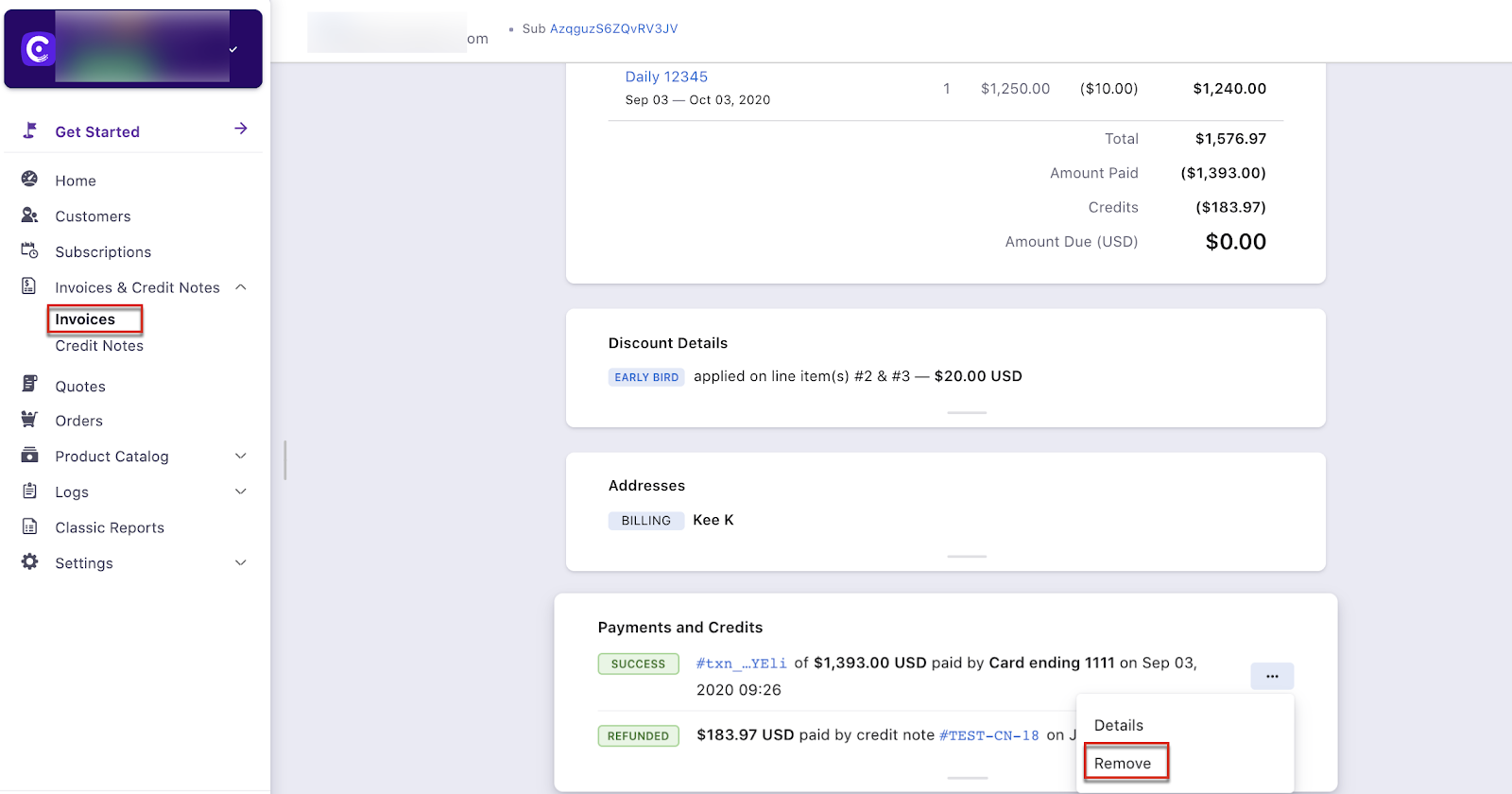This screenshot has width=1512, height=794.
Task: Select the Product Catalog menu label
Action: pyautogui.click(x=112, y=457)
